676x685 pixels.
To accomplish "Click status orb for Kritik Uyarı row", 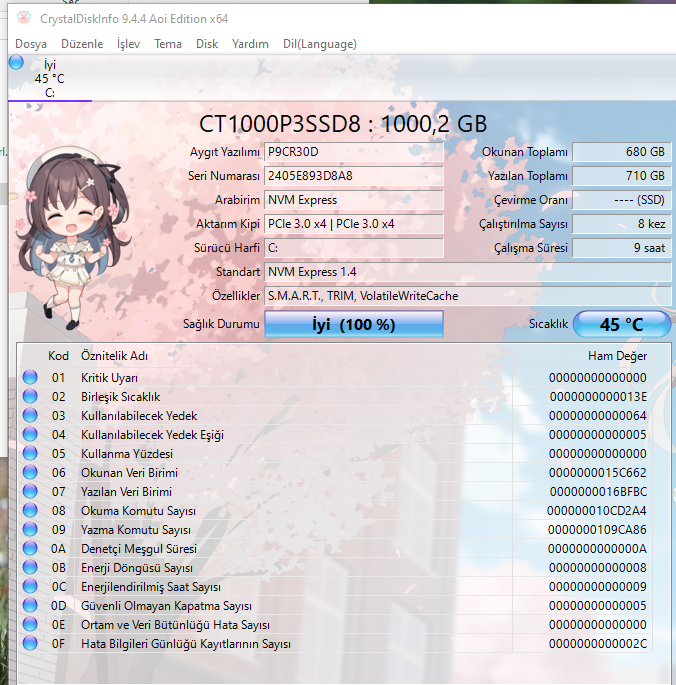I will (30, 377).
